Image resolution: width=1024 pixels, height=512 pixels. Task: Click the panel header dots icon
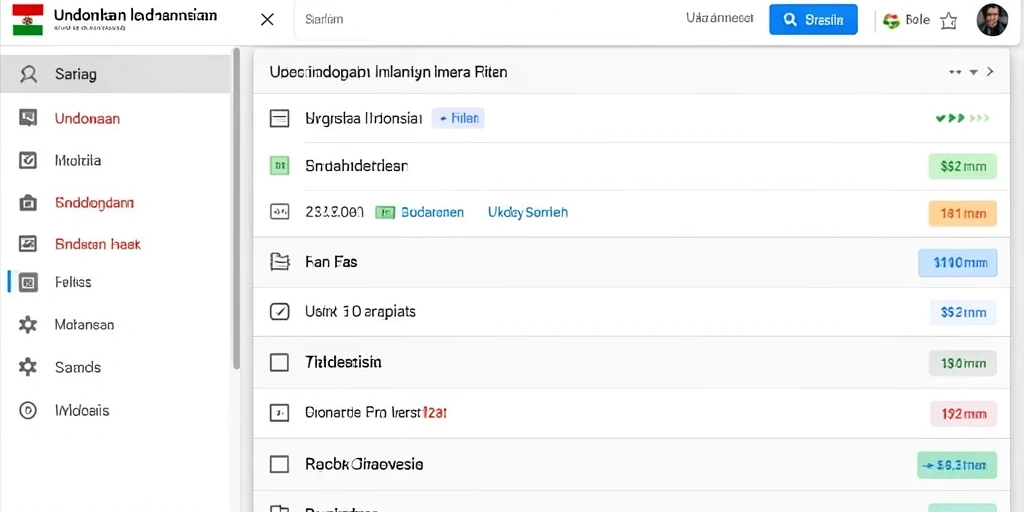(955, 72)
